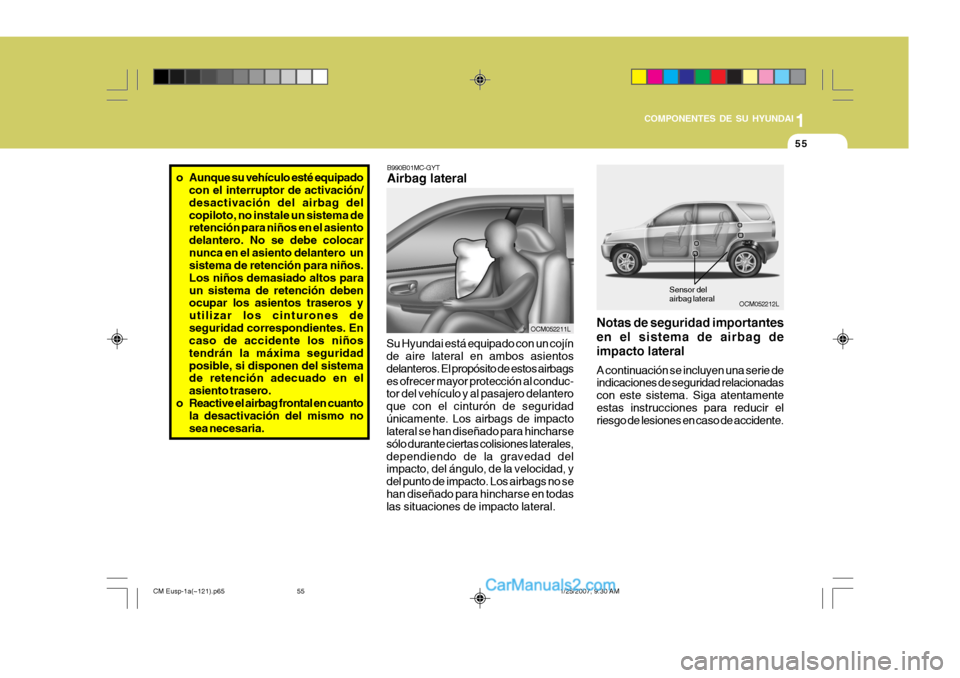This screenshot has width=960, height=678.
Task: Click the 'Notas de seguridad importantes' heading
Action: pos(690,337)
